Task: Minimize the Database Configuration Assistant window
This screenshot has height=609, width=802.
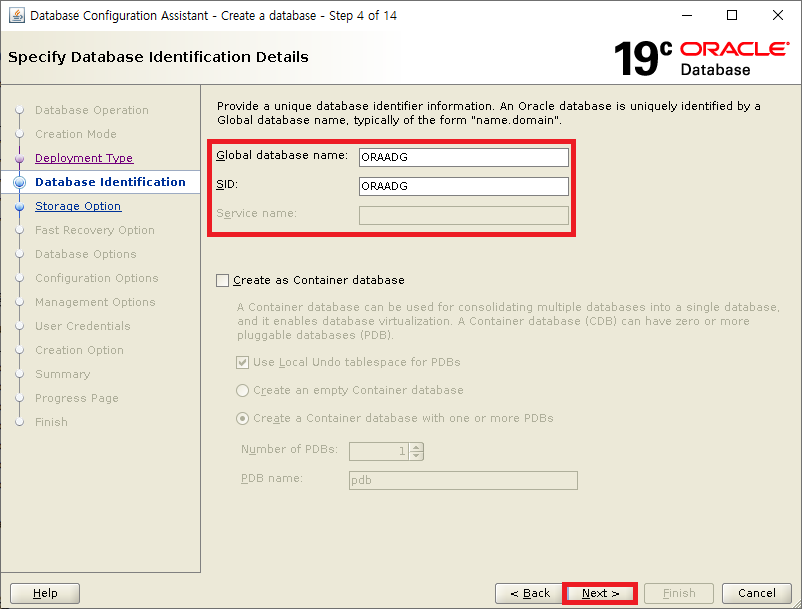Action: coord(687,15)
